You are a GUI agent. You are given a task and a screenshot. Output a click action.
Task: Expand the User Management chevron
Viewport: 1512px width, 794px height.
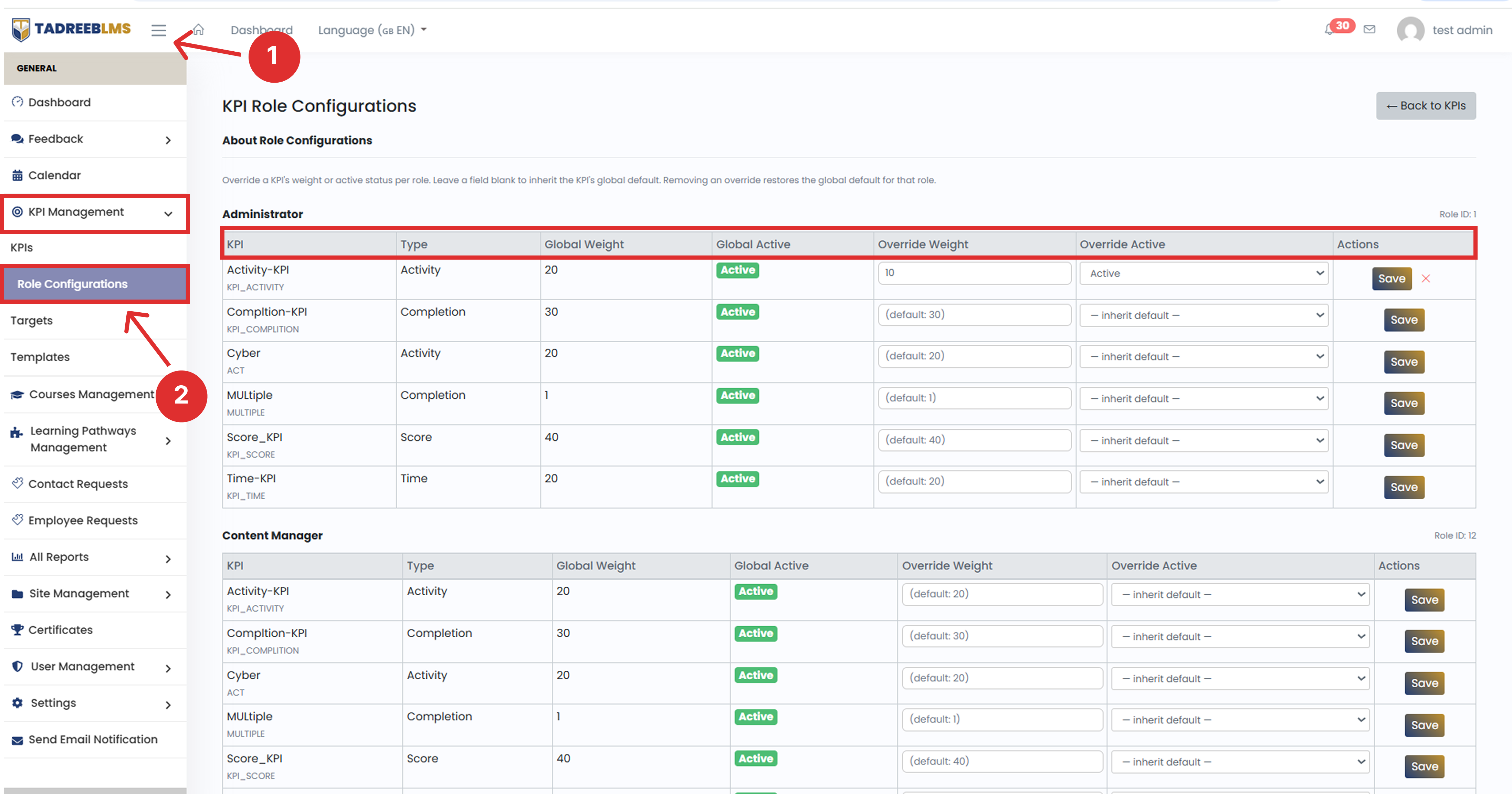168,668
